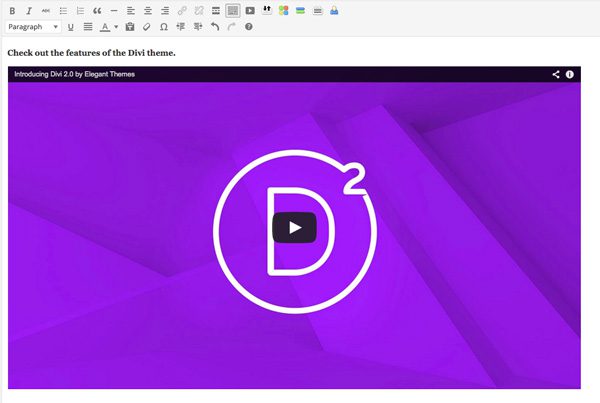Undo the last action

click(215, 27)
